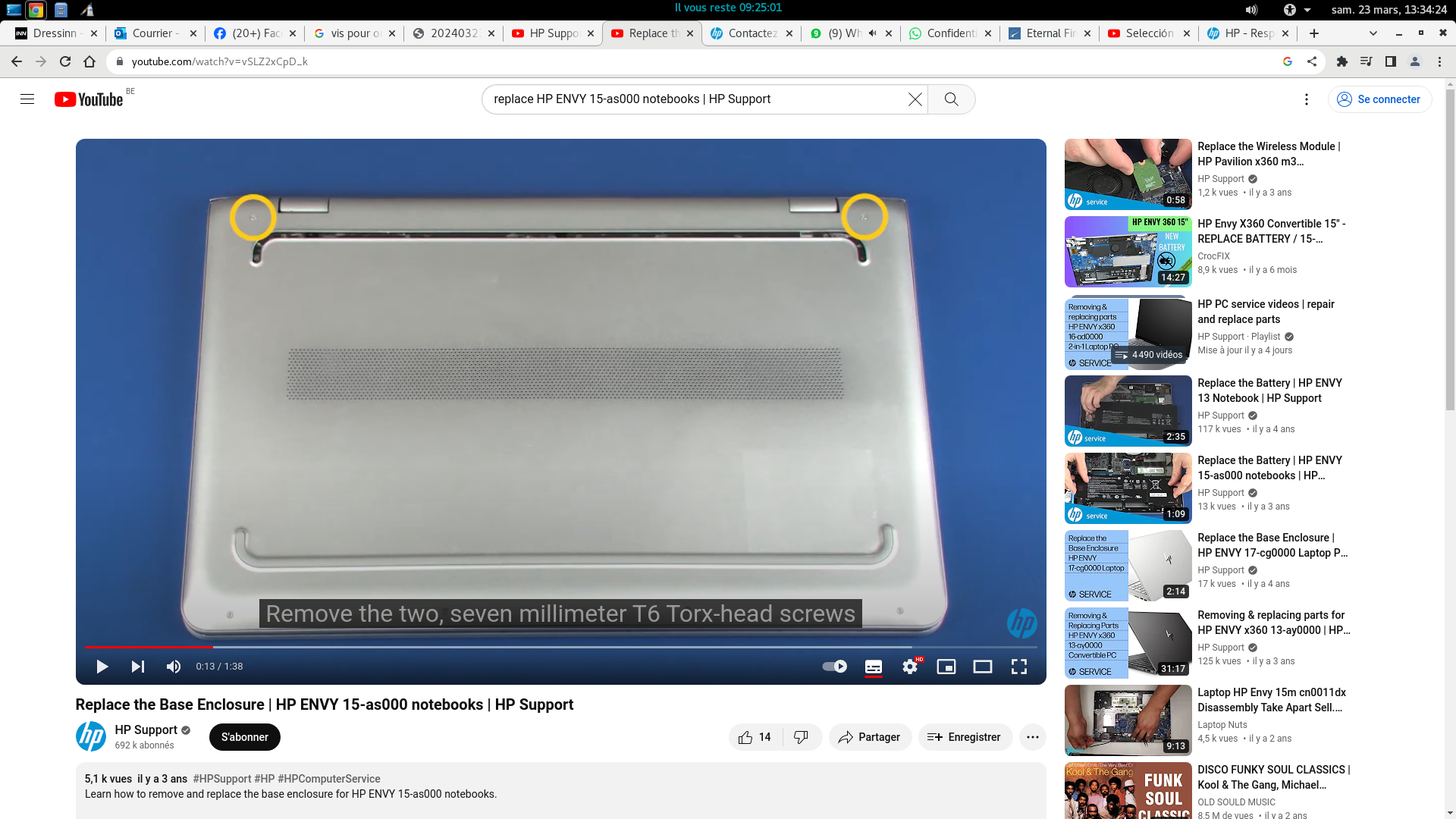Select the play button on the video player
Screen dimensions: 1456x819
pyautogui.click(x=102, y=666)
